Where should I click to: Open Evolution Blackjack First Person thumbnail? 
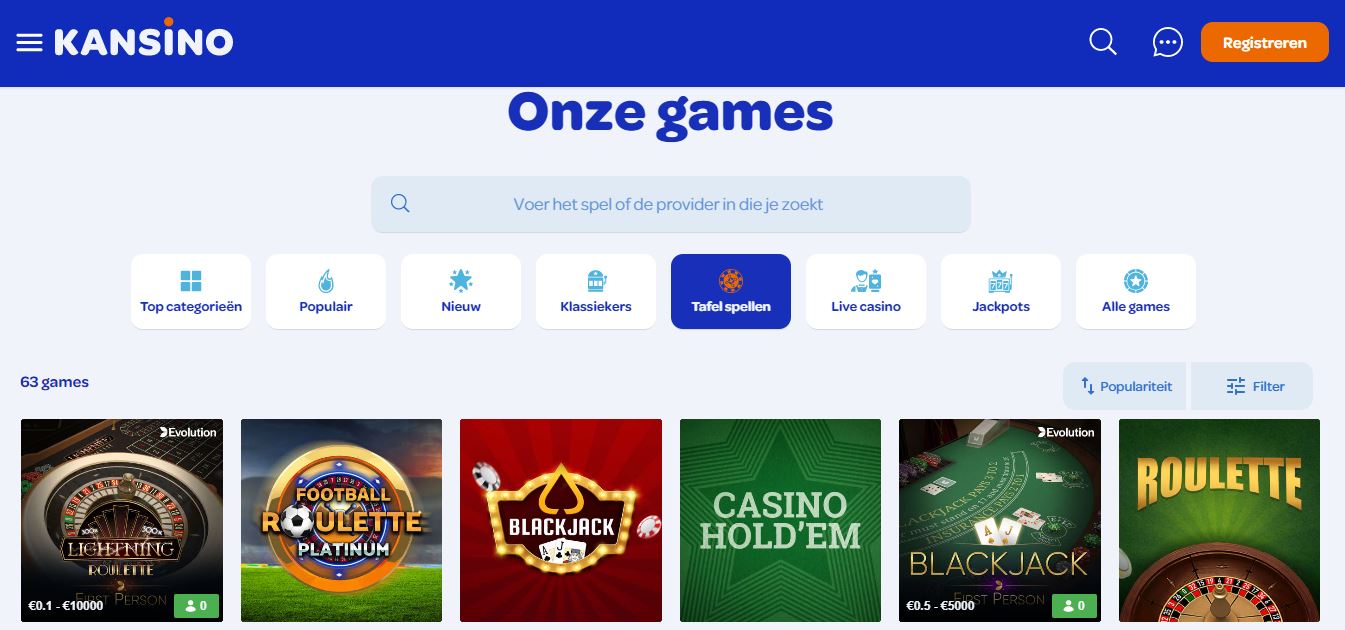[1000, 520]
